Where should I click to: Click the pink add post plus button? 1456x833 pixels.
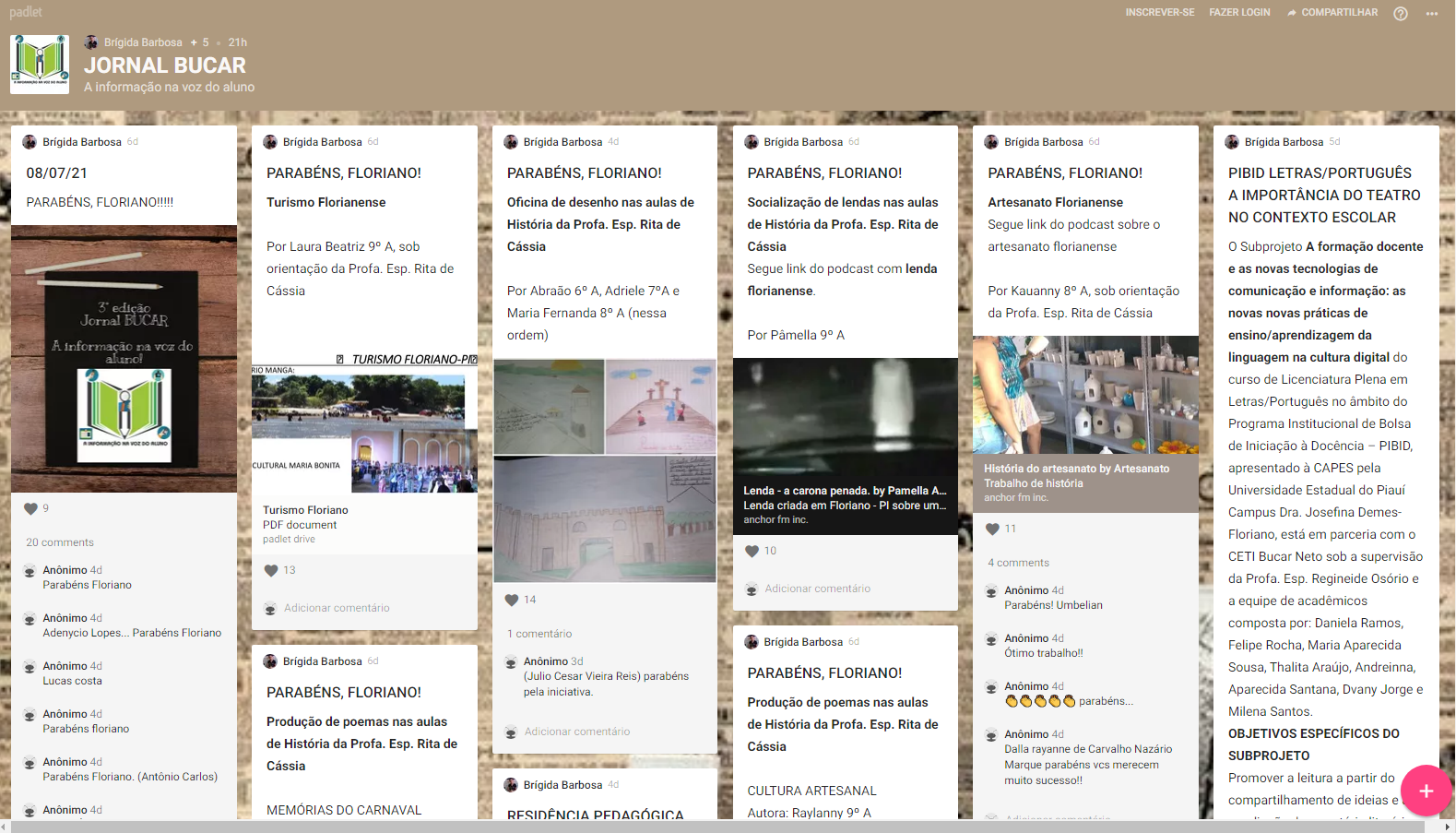tap(1426, 791)
